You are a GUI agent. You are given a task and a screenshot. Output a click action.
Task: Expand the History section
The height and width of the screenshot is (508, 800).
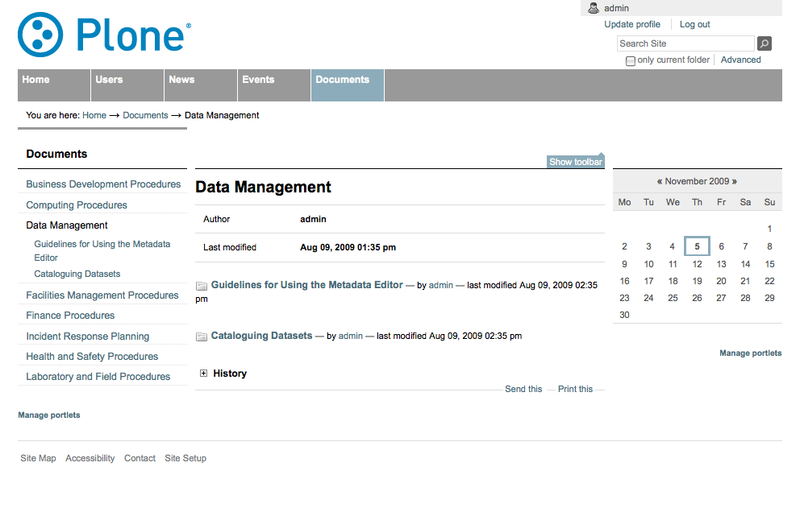pyautogui.click(x=204, y=374)
